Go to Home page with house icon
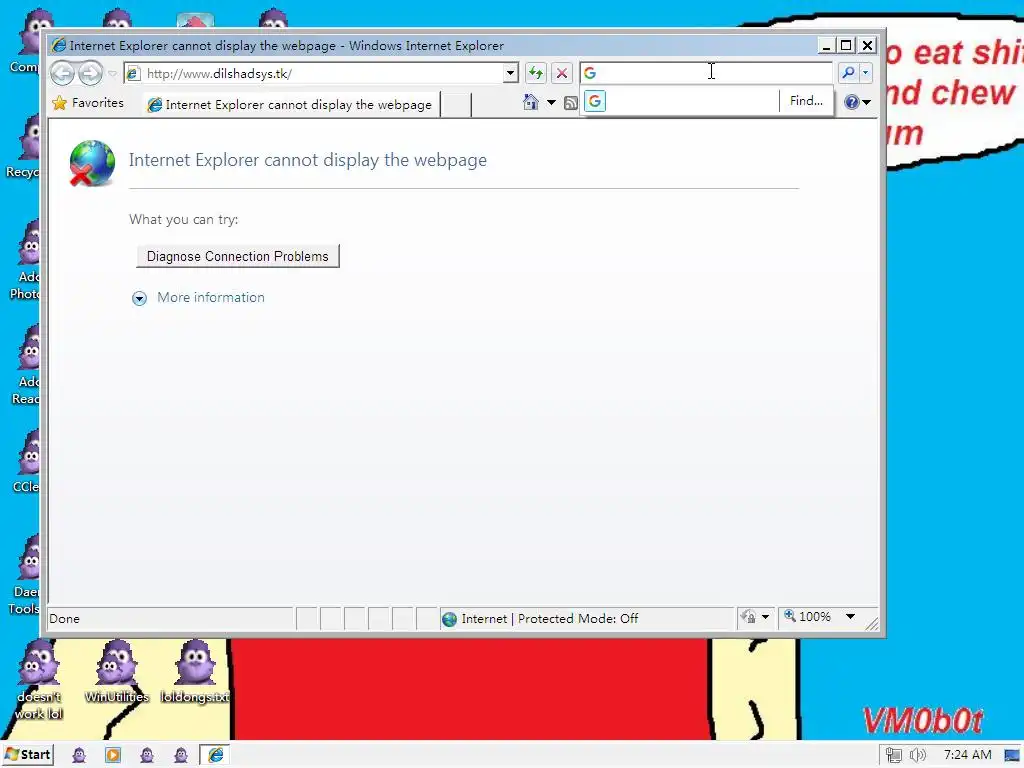The width and height of the screenshot is (1024, 768). [x=531, y=102]
